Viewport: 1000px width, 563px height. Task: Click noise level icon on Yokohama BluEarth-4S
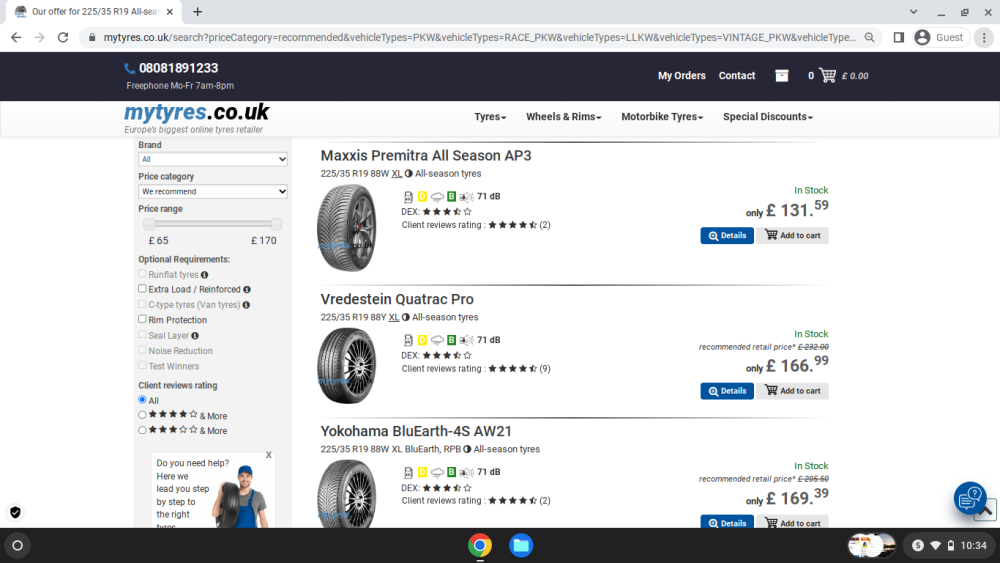tap(467, 472)
